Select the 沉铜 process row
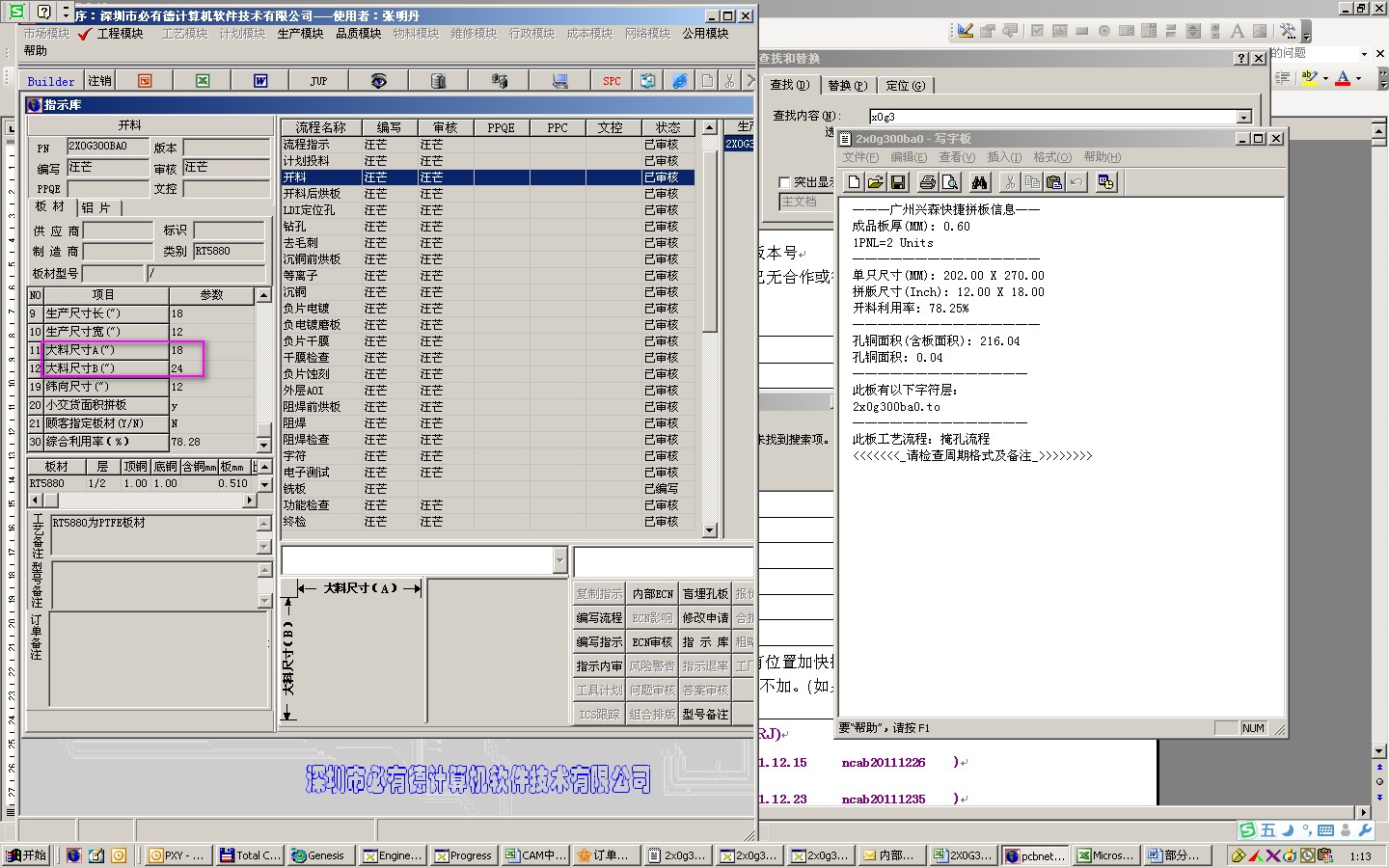Screen dimensions: 1389x868 487,292
